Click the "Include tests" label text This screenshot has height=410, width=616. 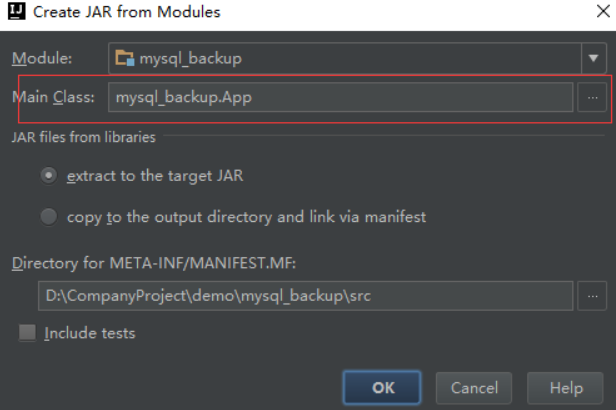click(89, 333)
